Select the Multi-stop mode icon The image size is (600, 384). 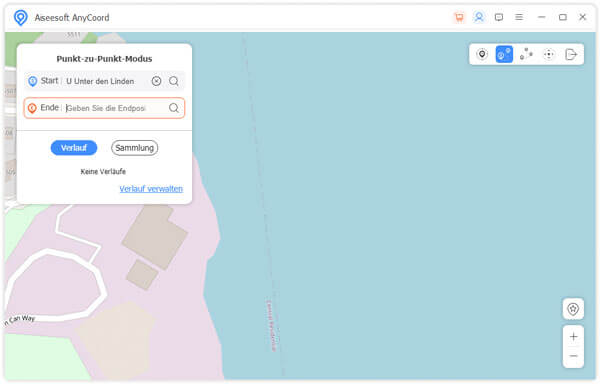526,54
